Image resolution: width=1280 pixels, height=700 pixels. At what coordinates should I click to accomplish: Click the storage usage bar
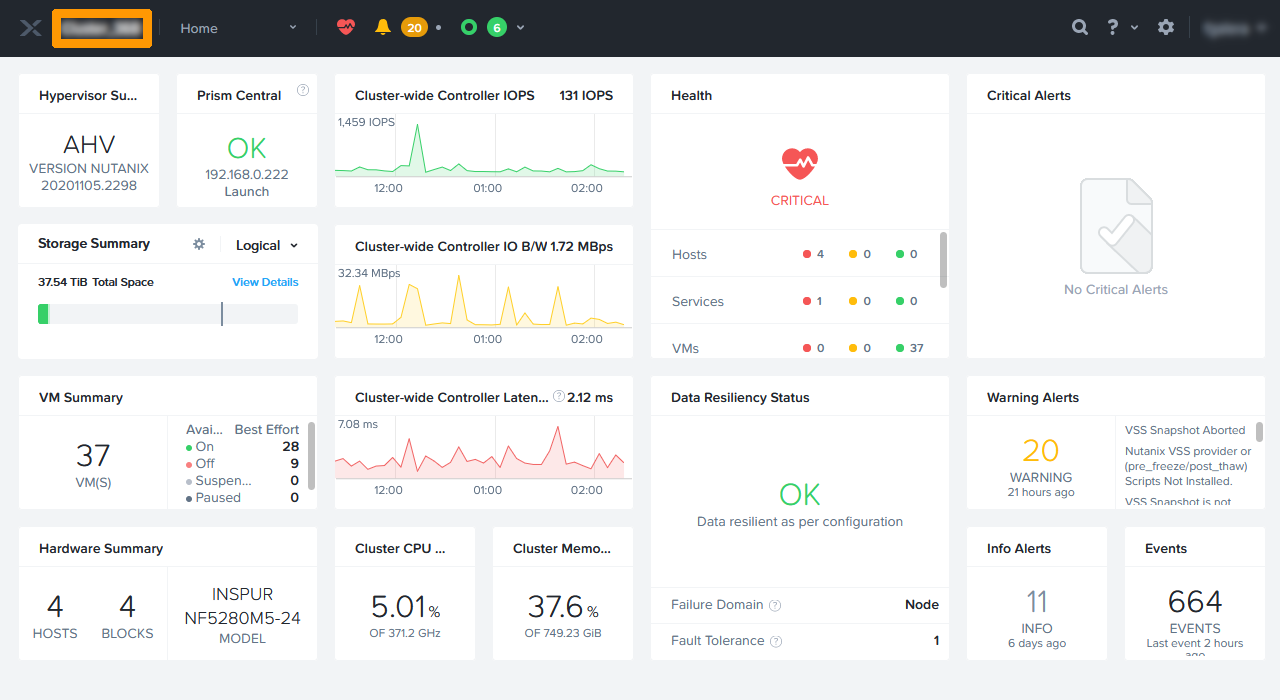[x=168, y=314]
